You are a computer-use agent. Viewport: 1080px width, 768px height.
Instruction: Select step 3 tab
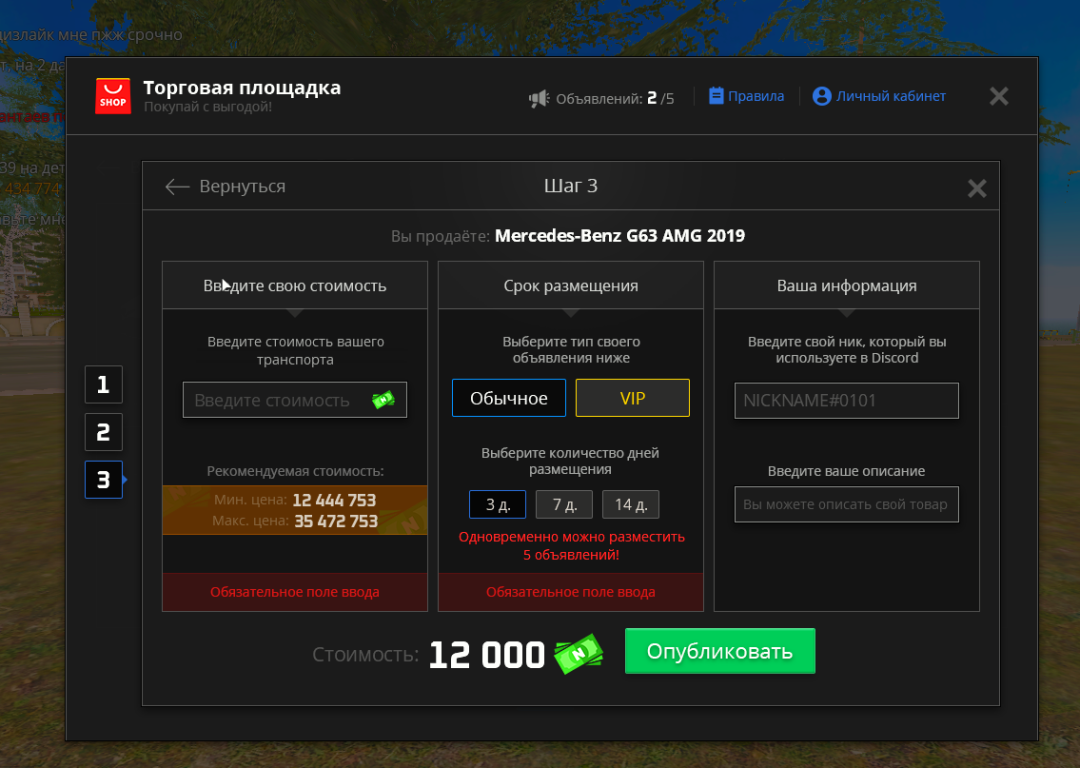pos(103,479)
